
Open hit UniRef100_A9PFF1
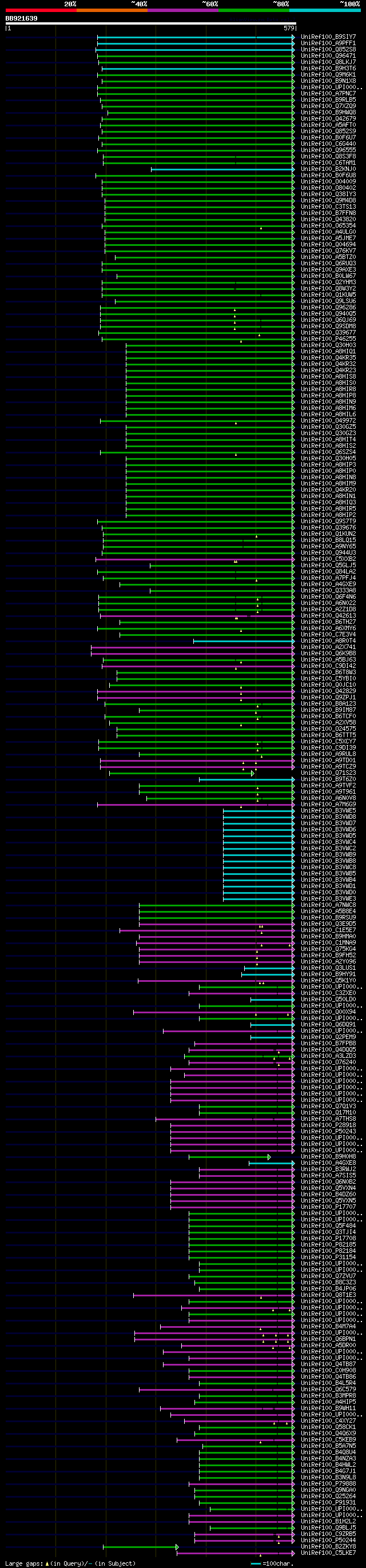coord(328,43)
